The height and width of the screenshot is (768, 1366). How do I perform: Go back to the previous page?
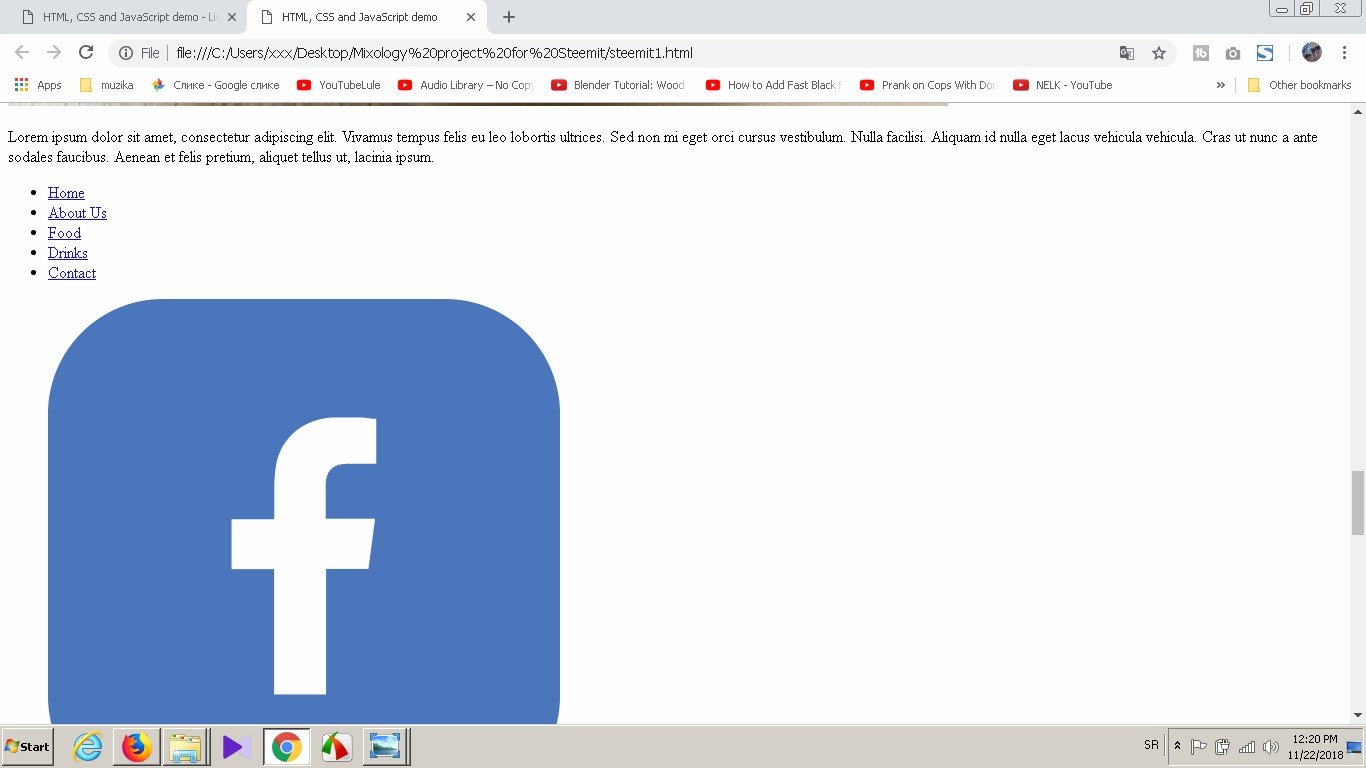[x=22, y=53]
